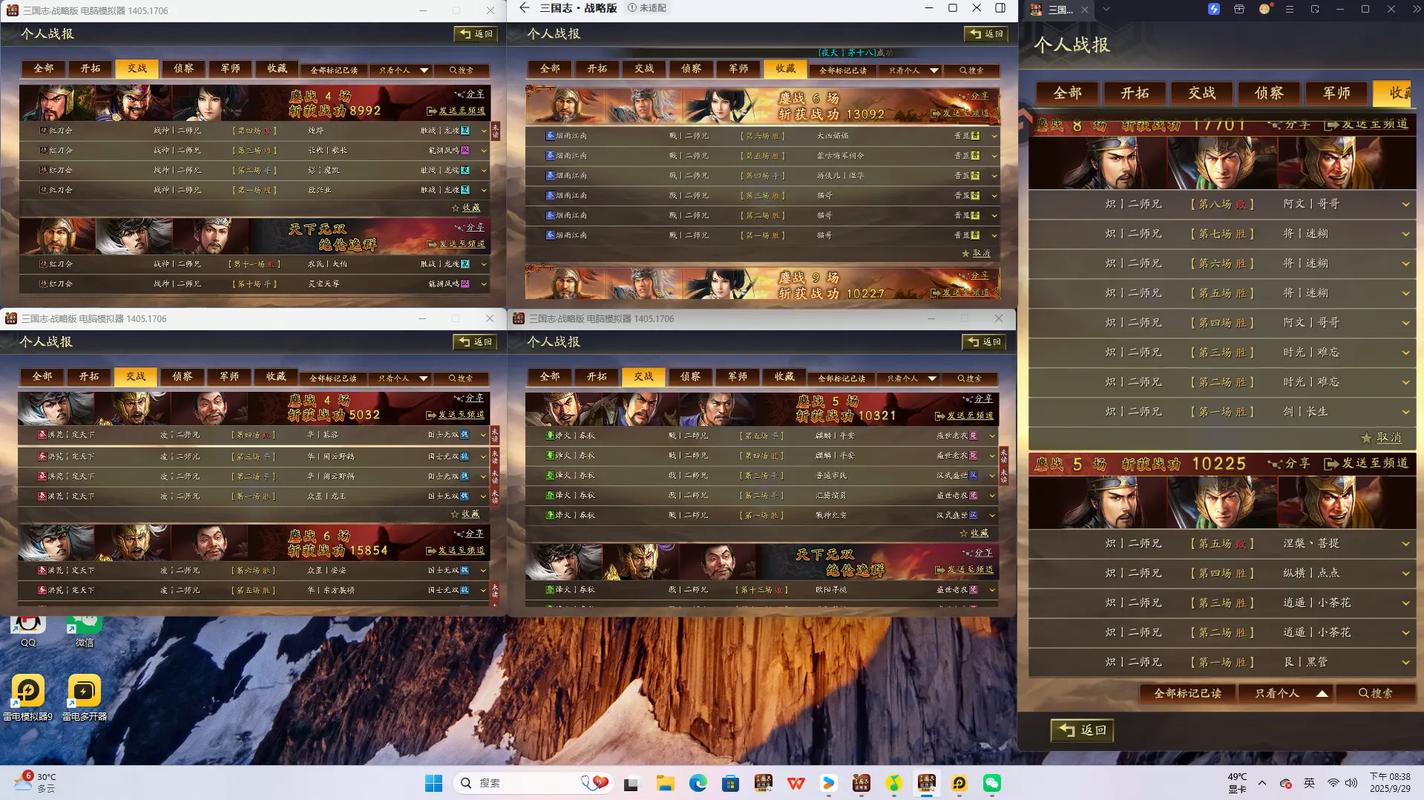Switch to 军师 tab in the 洪荒 window
This screenshot has height=800, width=1424.
[x=230, y=376]
